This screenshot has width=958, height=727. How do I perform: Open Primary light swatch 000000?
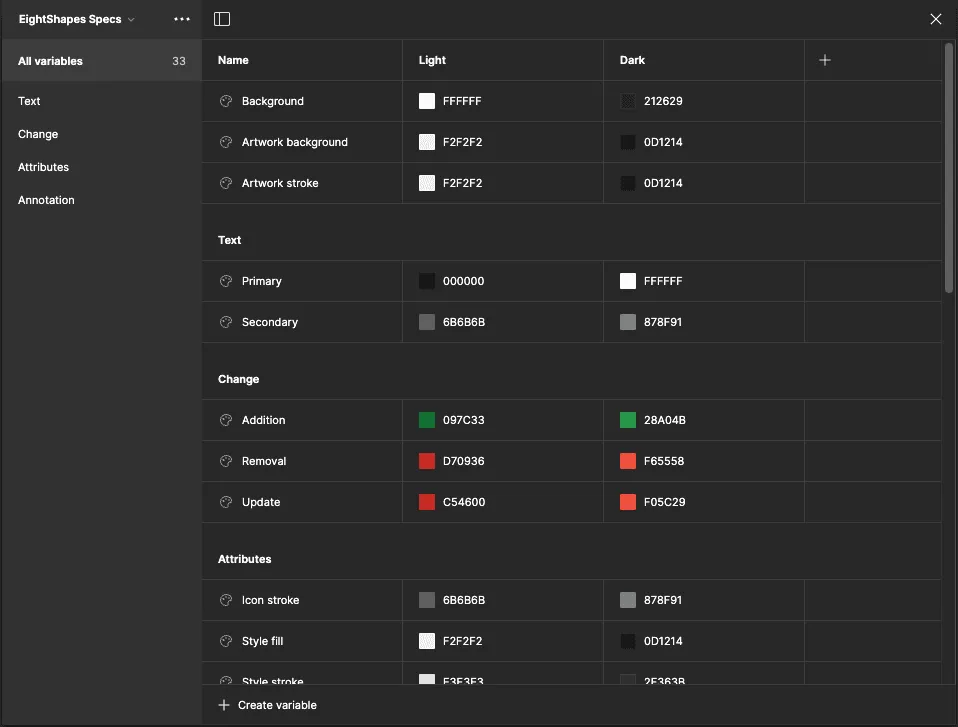click(426, 281)
